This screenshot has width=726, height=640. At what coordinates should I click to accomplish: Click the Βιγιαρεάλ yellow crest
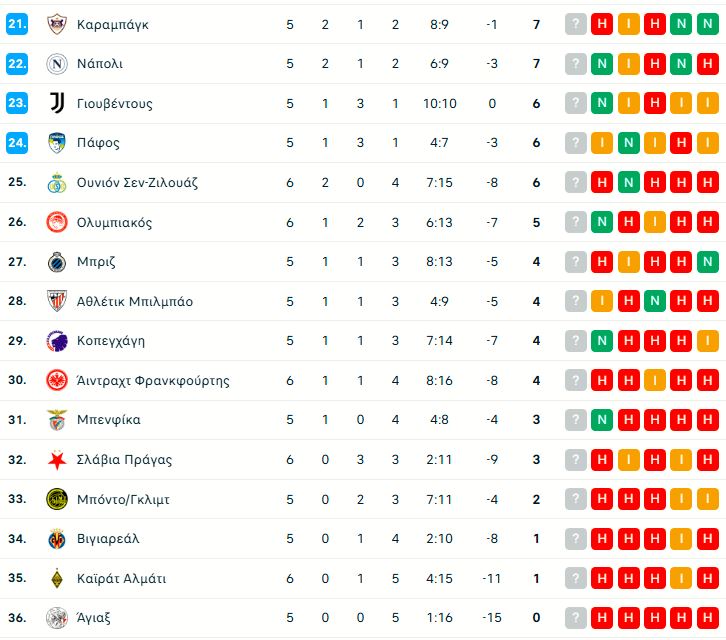pos(57,539)
